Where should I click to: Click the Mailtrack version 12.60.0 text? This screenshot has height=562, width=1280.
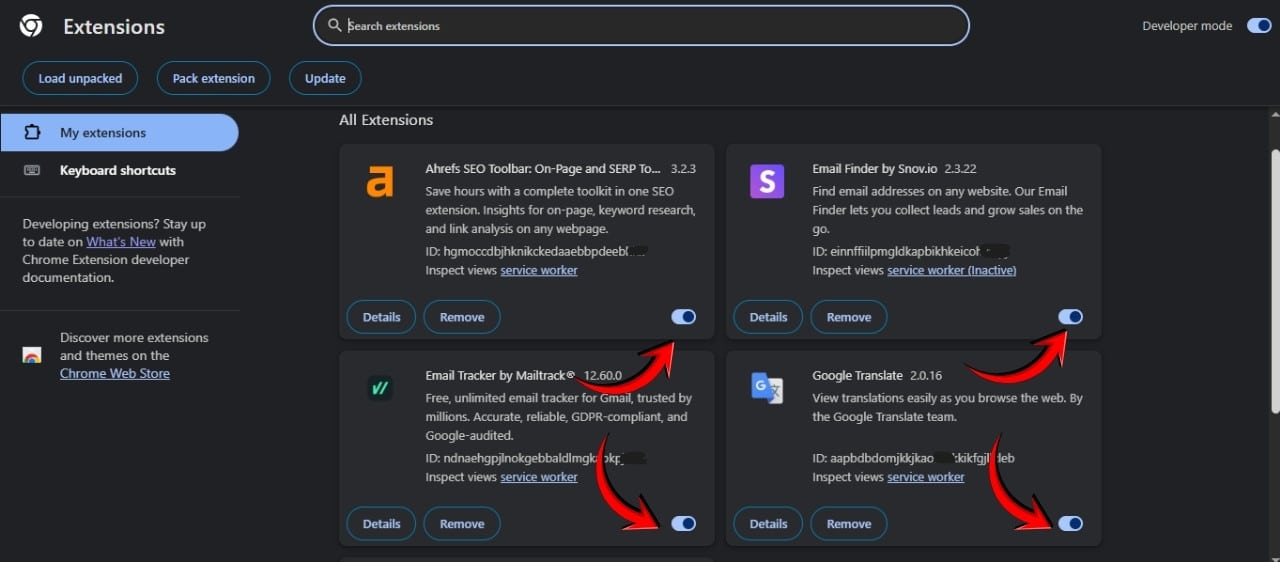(603, 376)
